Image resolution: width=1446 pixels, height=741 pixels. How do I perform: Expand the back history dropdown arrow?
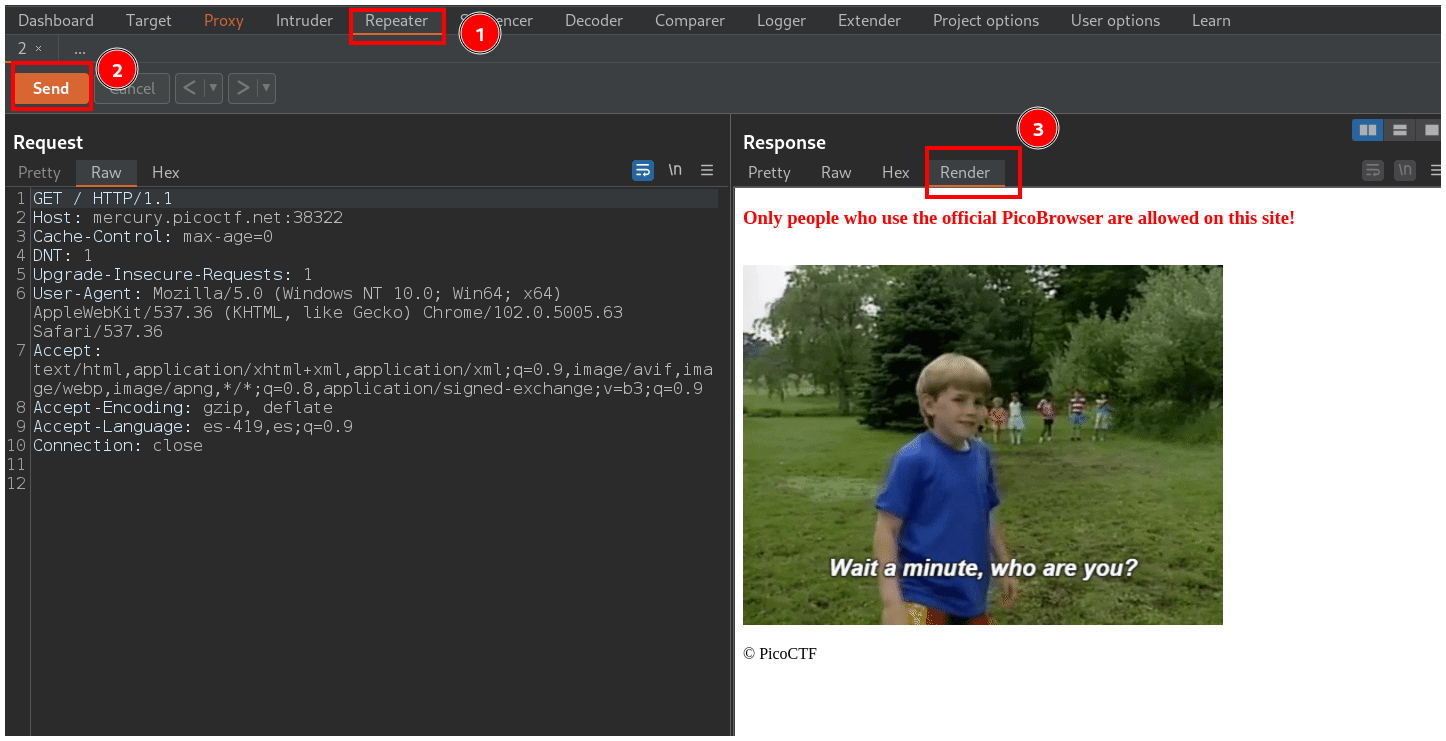click(x=213, y=88)
